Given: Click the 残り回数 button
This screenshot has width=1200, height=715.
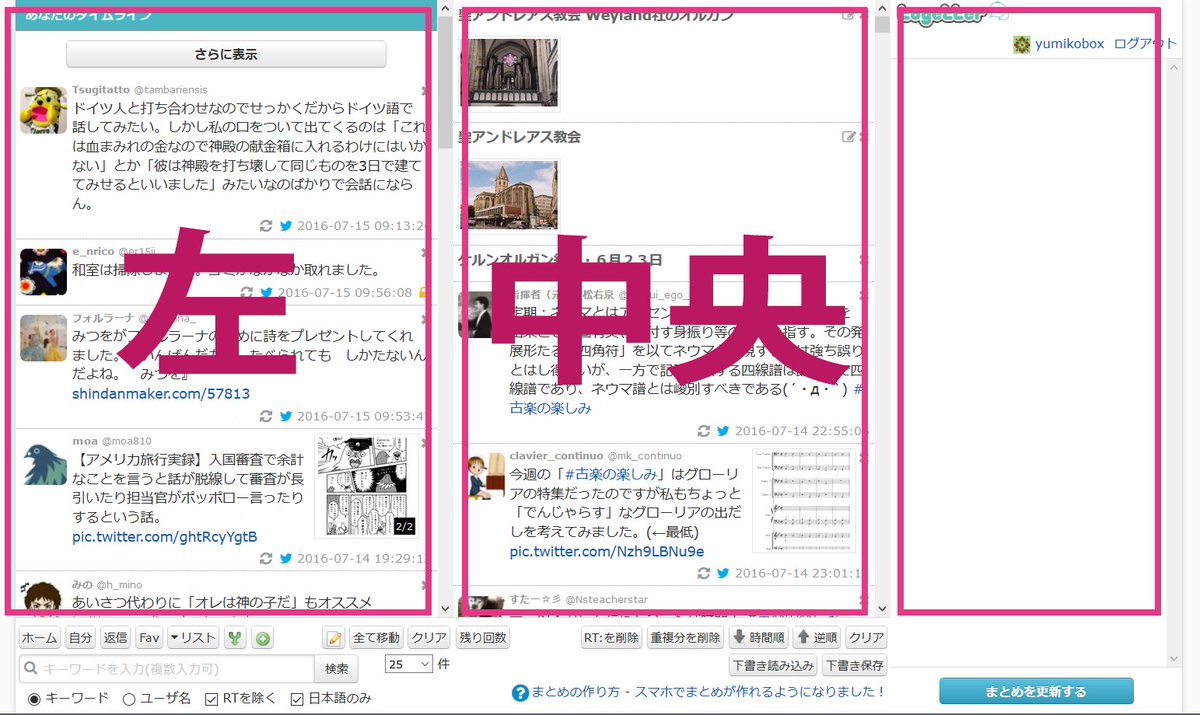Looking at the screenshot, I should 483,638.
